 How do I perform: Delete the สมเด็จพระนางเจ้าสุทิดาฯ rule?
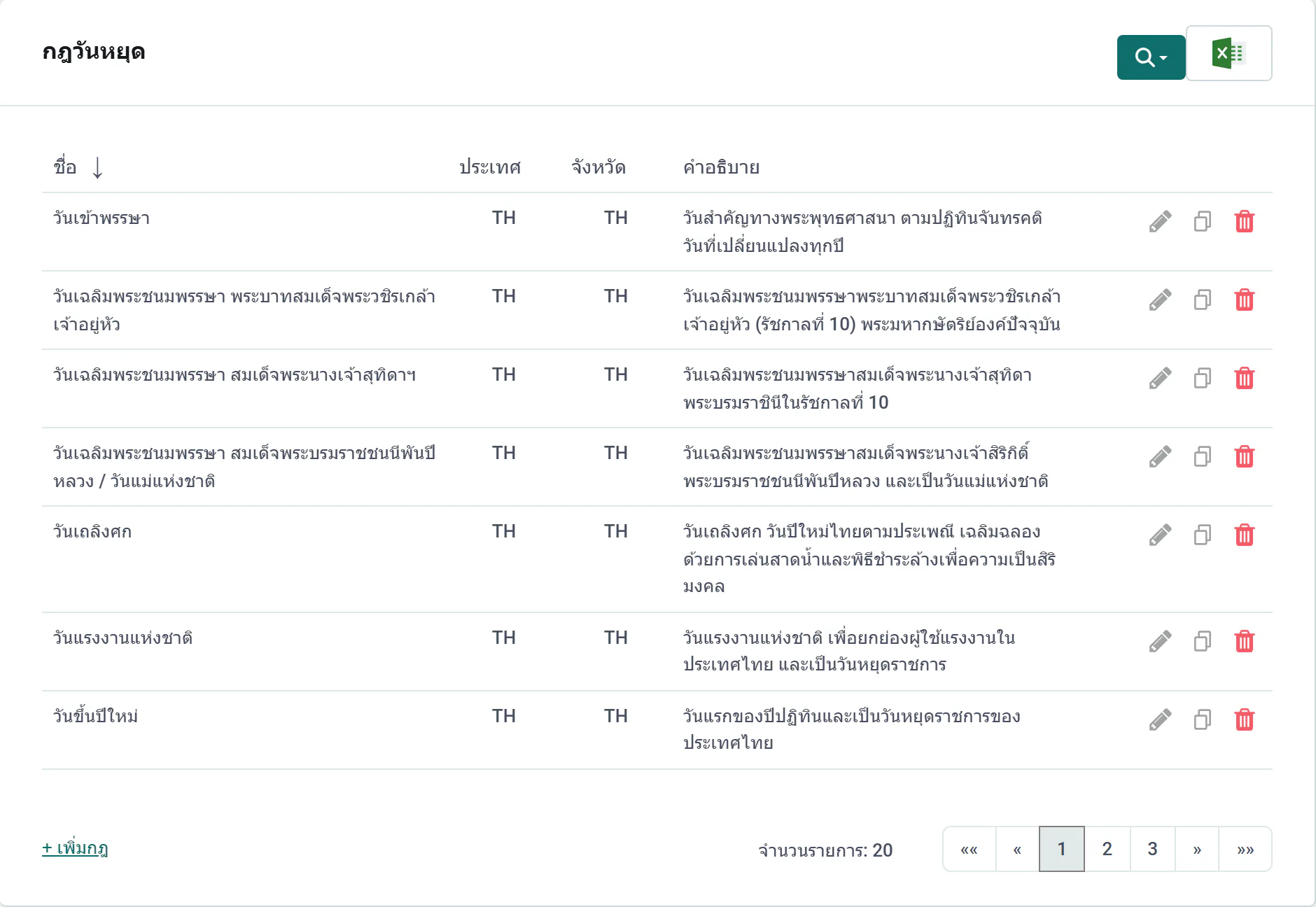tap(1245, 378)
